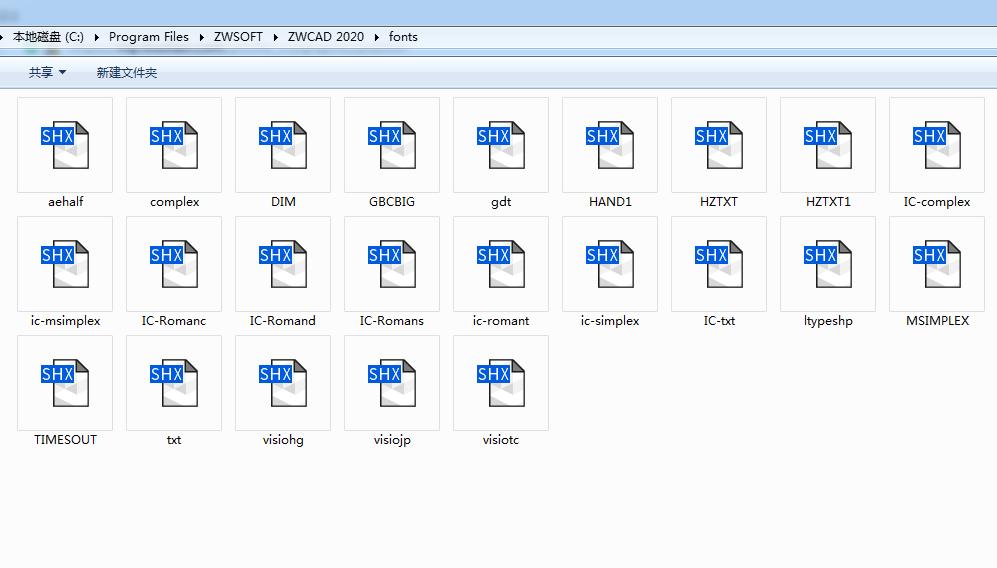This screenshot has width=997, height=568.
Task: Select the IC-Romanc SHX file icon
Action: (174, 264)
